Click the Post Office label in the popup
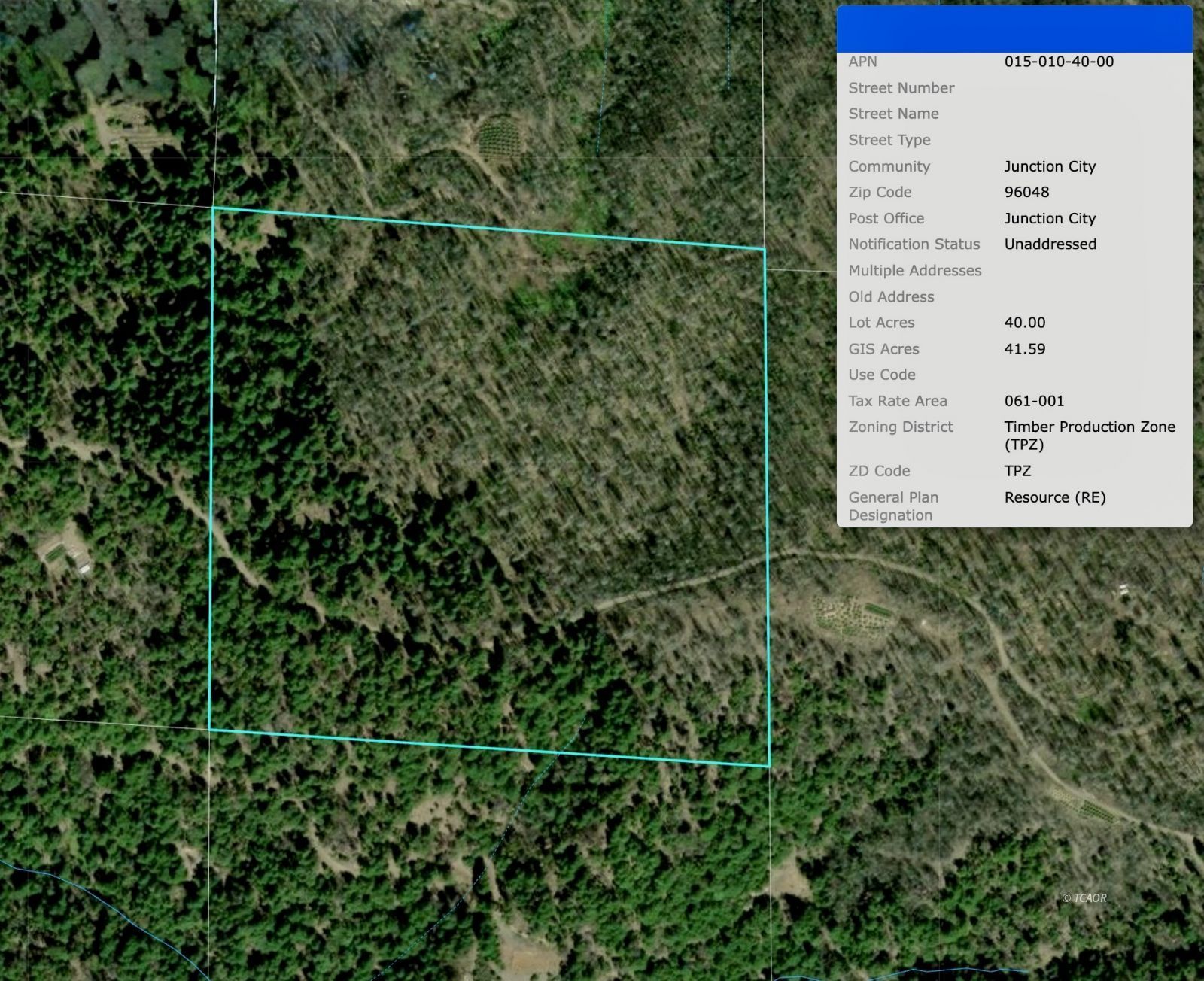1204x981 pixels. coord(886,218)
